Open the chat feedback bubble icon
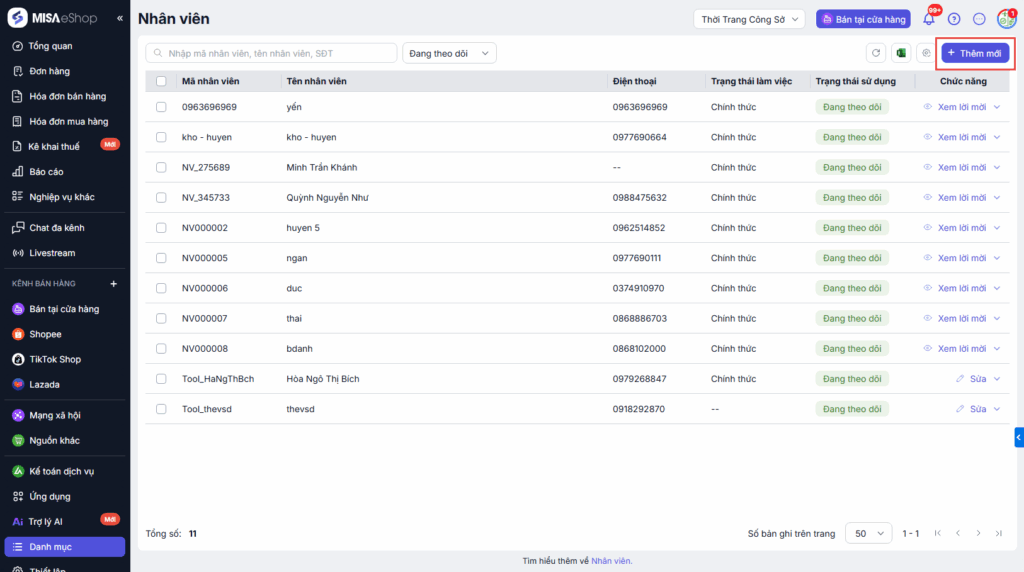 (979, 19)
